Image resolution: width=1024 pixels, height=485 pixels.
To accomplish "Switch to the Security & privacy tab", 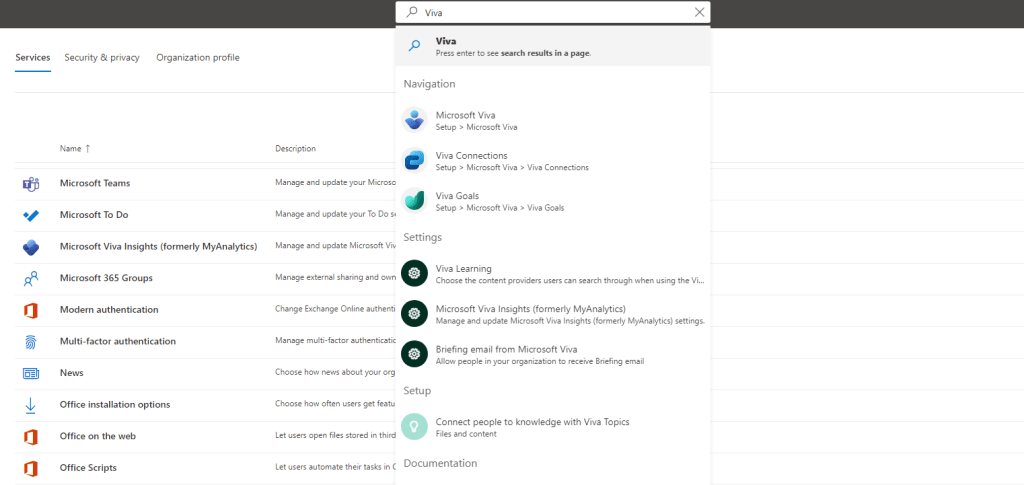I will click(x=102, y=58).
